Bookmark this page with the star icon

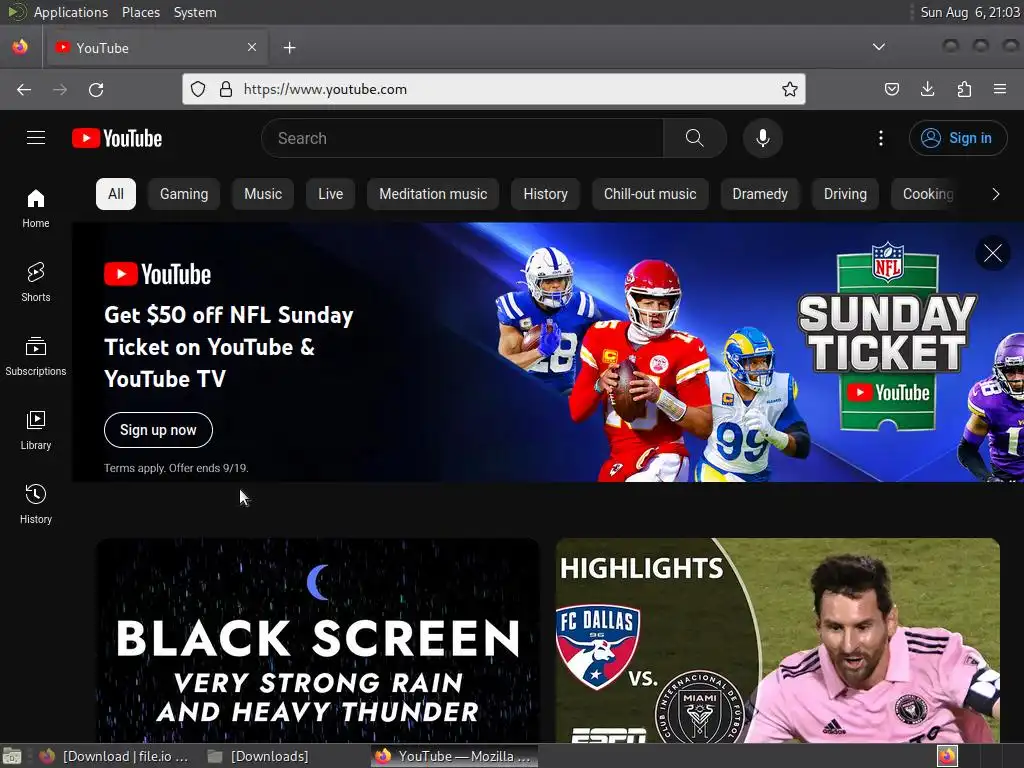pos(790,89)
